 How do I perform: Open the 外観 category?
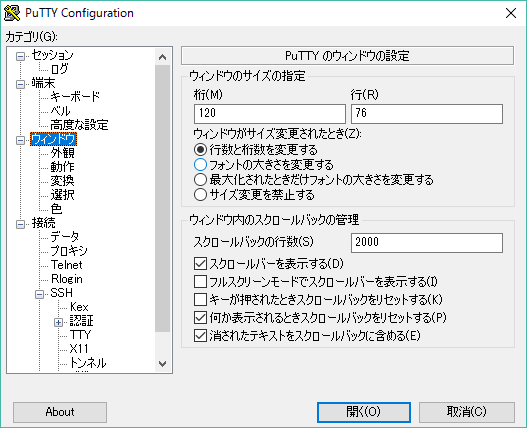point(63,153)
